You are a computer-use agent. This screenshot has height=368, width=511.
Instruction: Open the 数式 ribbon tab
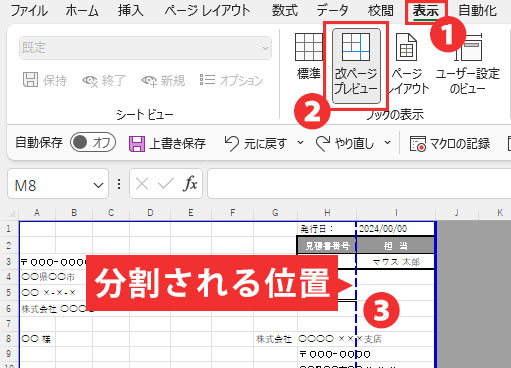point(284,11)
